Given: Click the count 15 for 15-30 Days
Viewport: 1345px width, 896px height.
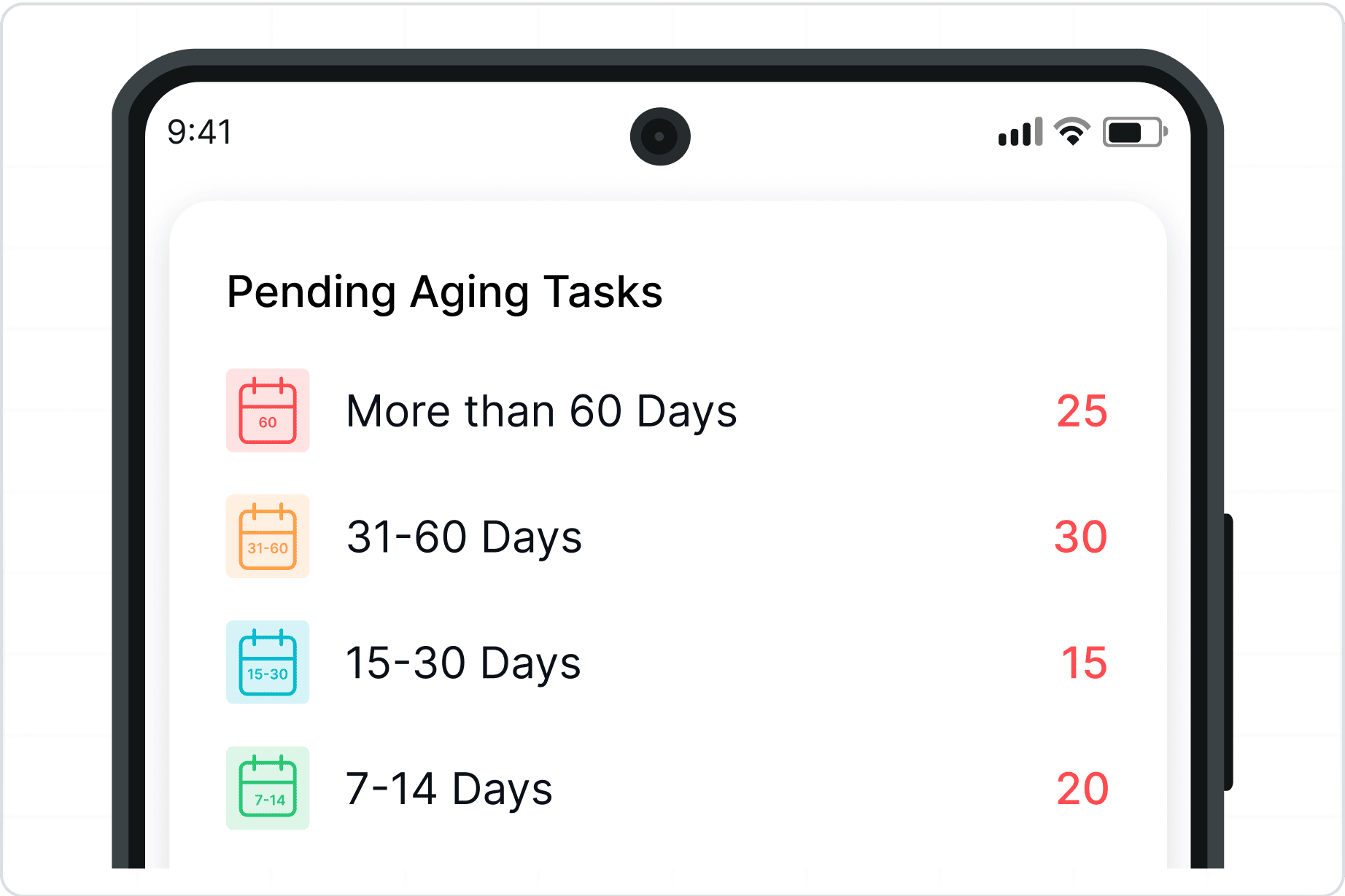Looking at the screenshot, I should (x=1085, y=663).
